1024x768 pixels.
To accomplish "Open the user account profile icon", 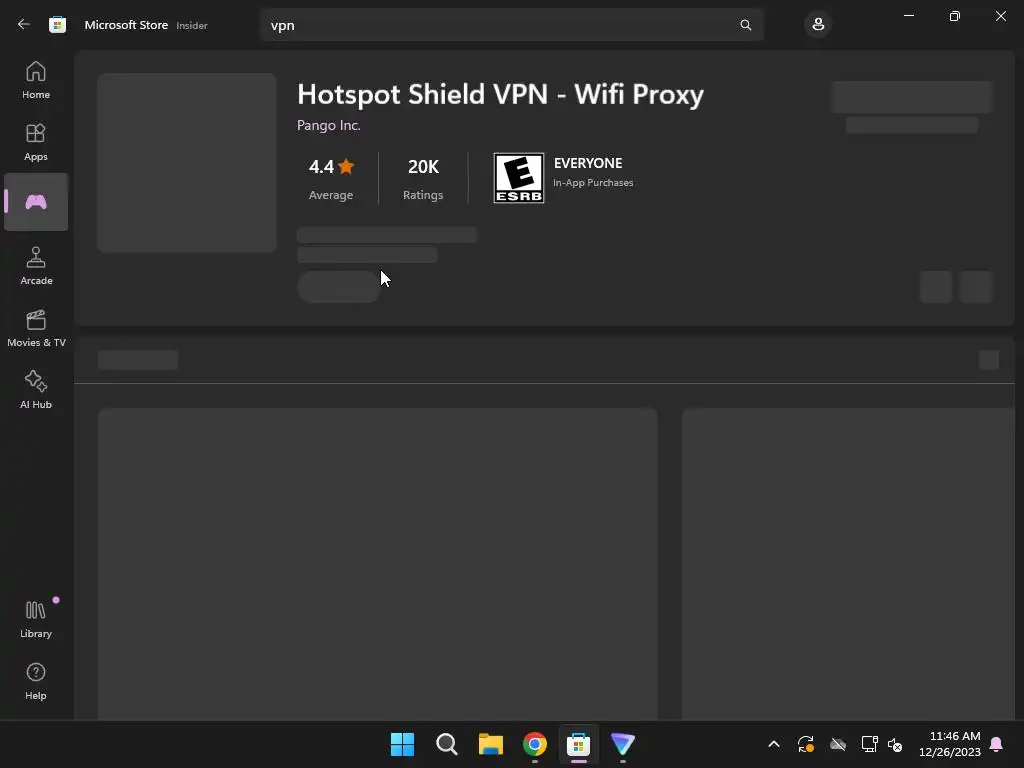I will tap(818, 25).
